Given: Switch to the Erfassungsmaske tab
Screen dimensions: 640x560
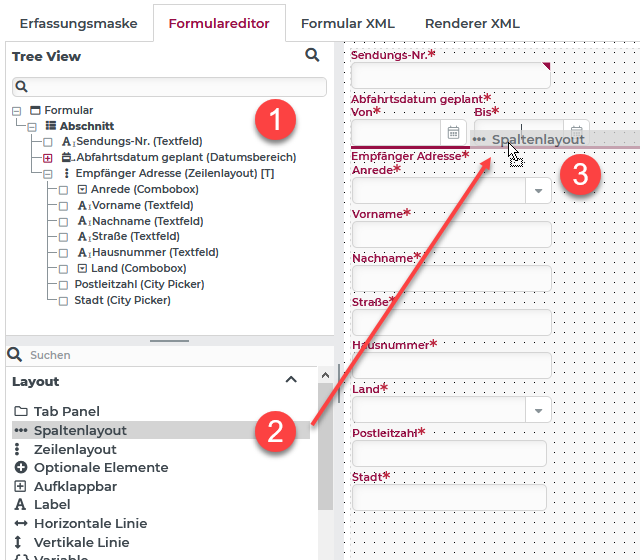Looking at the screenshot, I should [78, 23].
